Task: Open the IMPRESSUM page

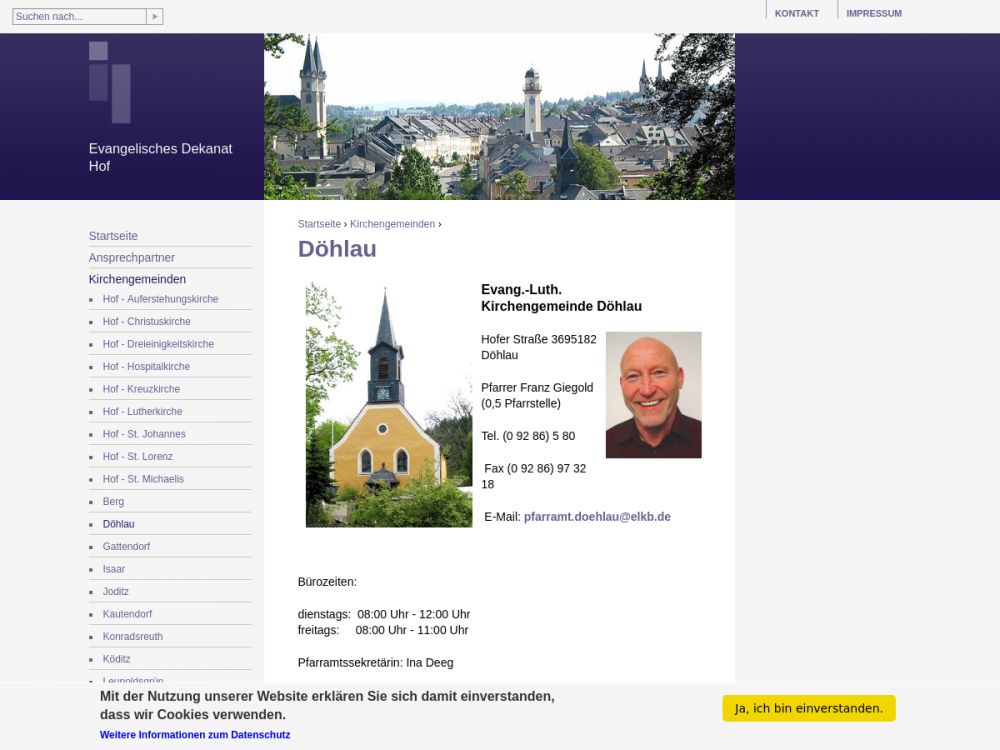Action: point(873,14)
